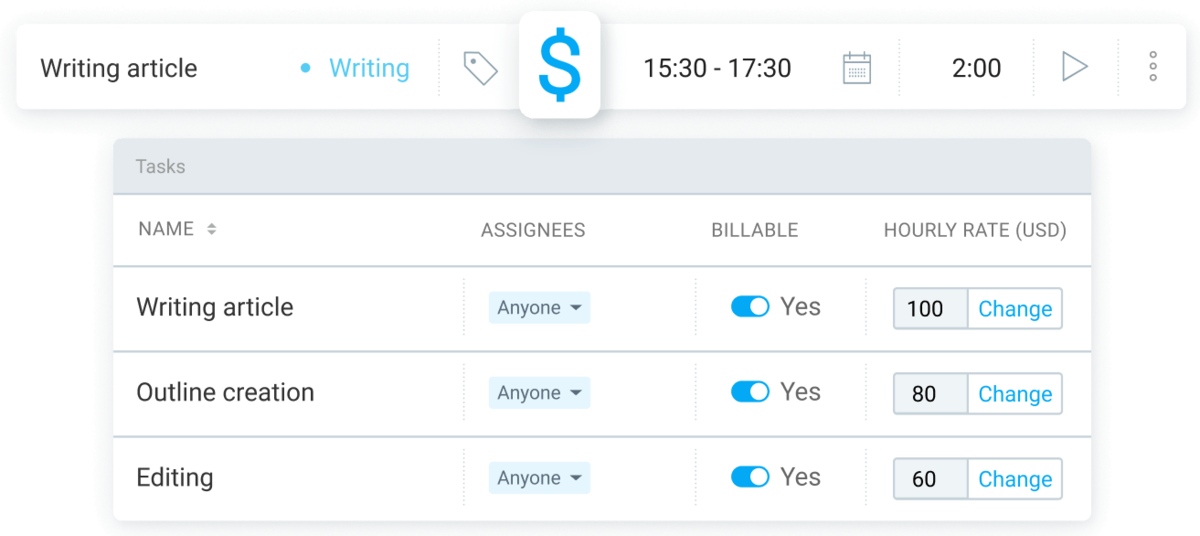The image size is (1200, 536).
Task: Click the 15:30 - 17:30 time range field
Action: (x=717, y=68)
